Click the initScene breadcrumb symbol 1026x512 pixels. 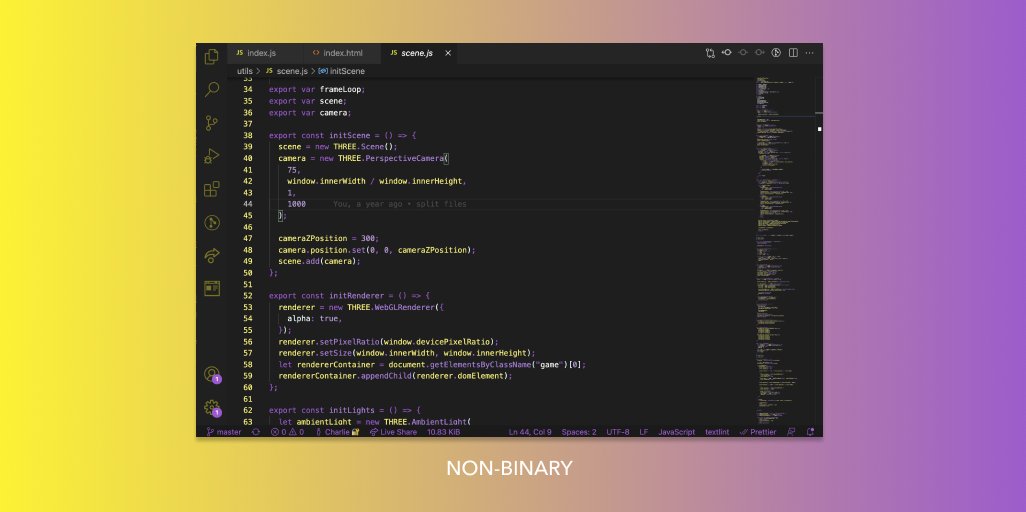[342, 71]
